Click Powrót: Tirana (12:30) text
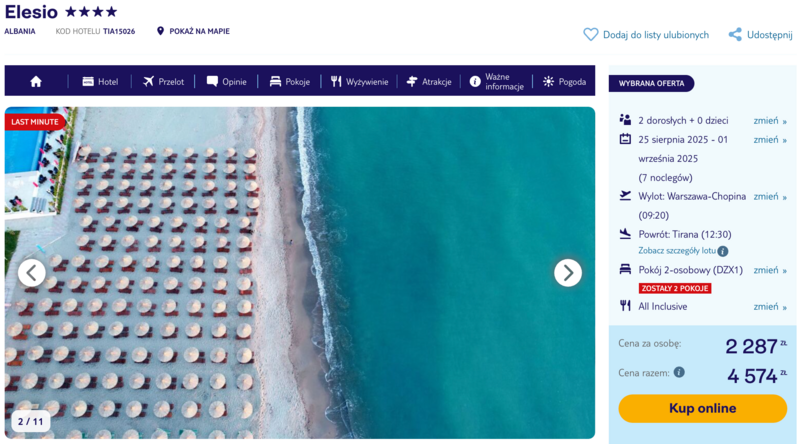This screenshot has width=800, height=444. (685, 234)
